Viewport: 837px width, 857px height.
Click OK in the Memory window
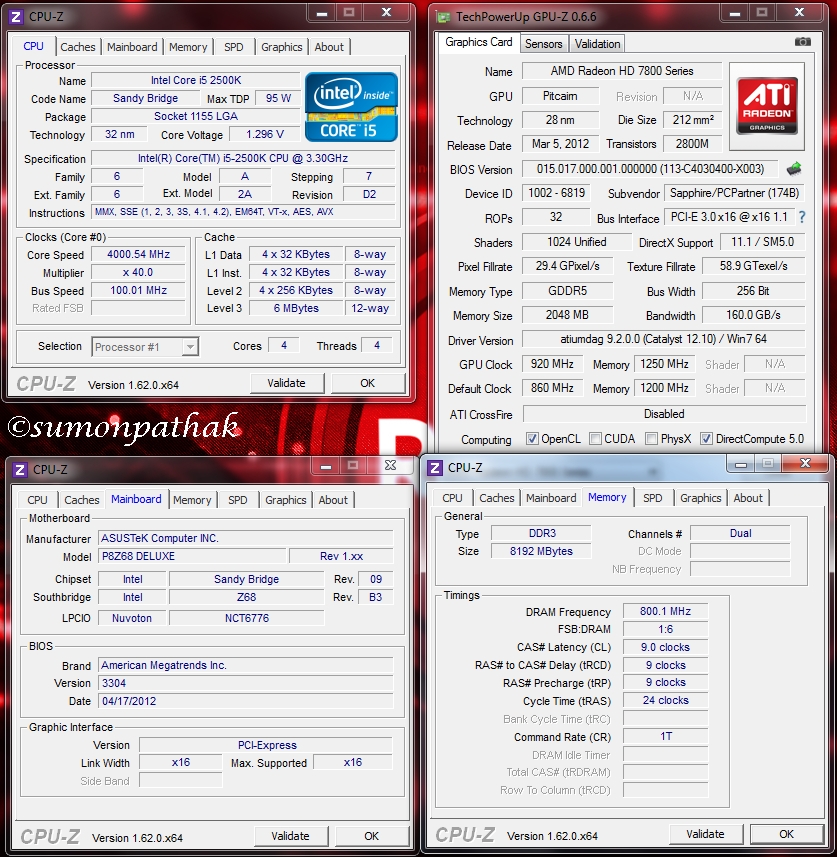pyautogui.click(x=786, y=834)
